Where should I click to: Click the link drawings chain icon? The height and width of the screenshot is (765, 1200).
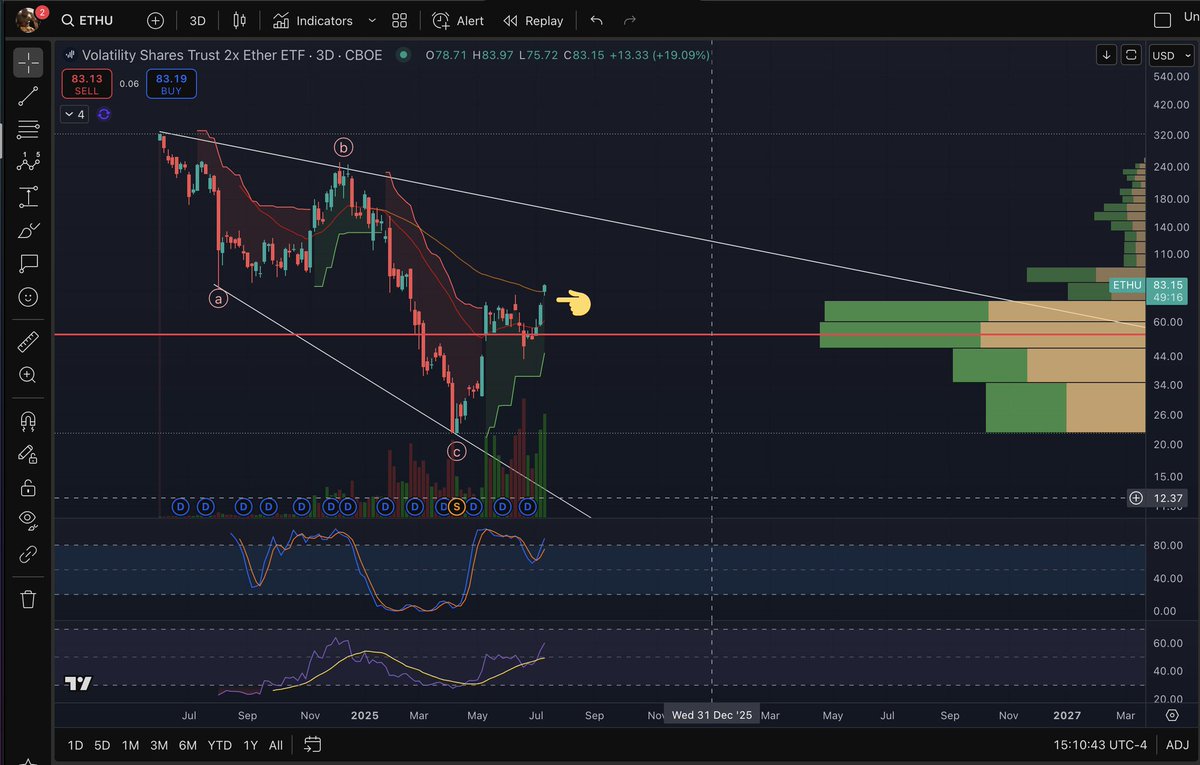[28, 555]
